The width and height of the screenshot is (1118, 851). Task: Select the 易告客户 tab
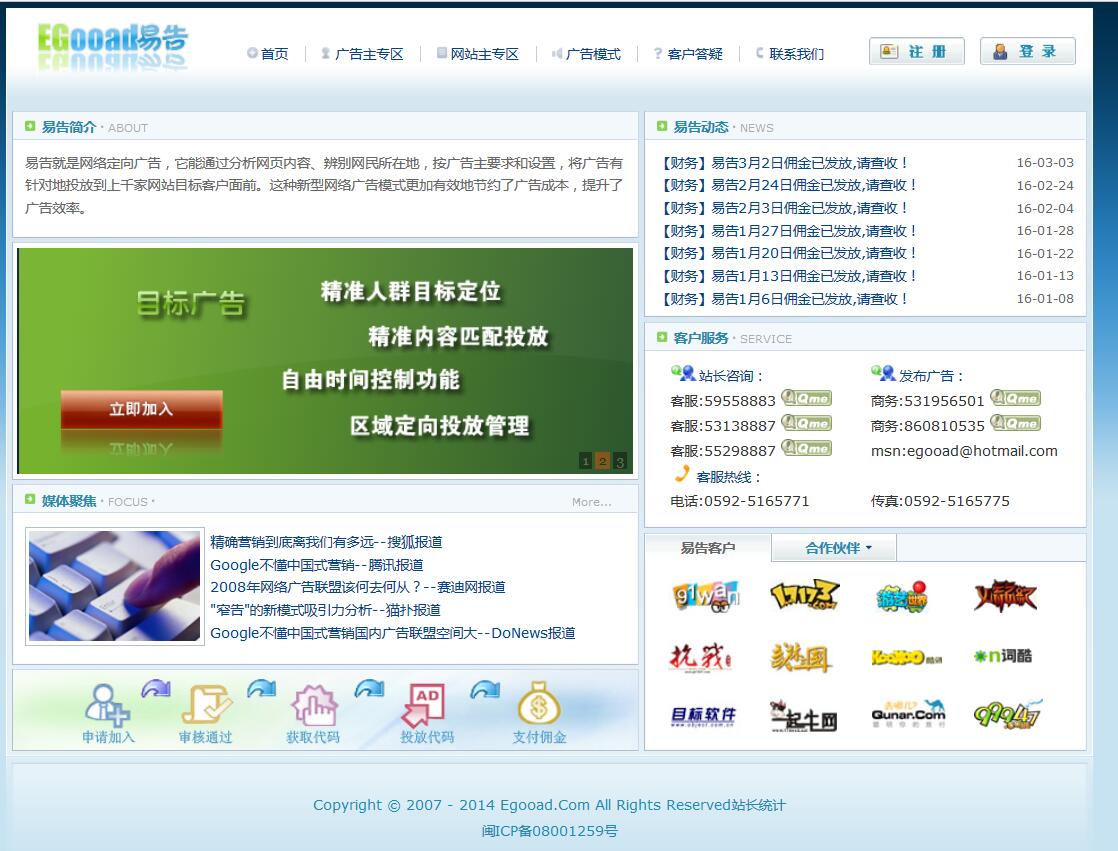(x=708, y=548)
